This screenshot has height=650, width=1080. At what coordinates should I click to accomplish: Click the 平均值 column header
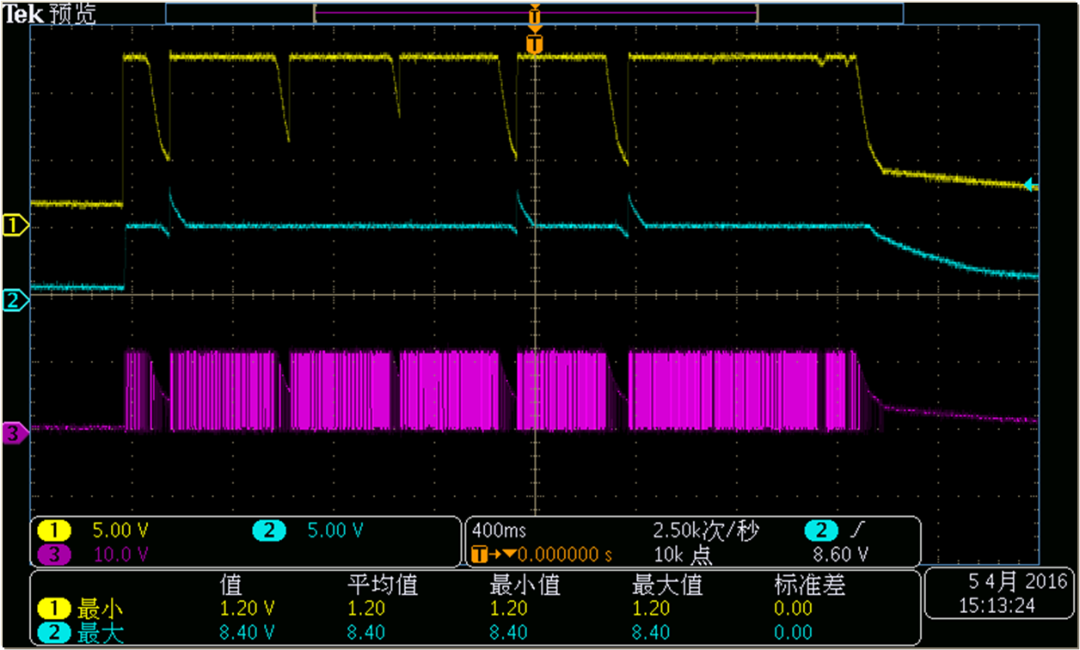click(x=382, y=585)
